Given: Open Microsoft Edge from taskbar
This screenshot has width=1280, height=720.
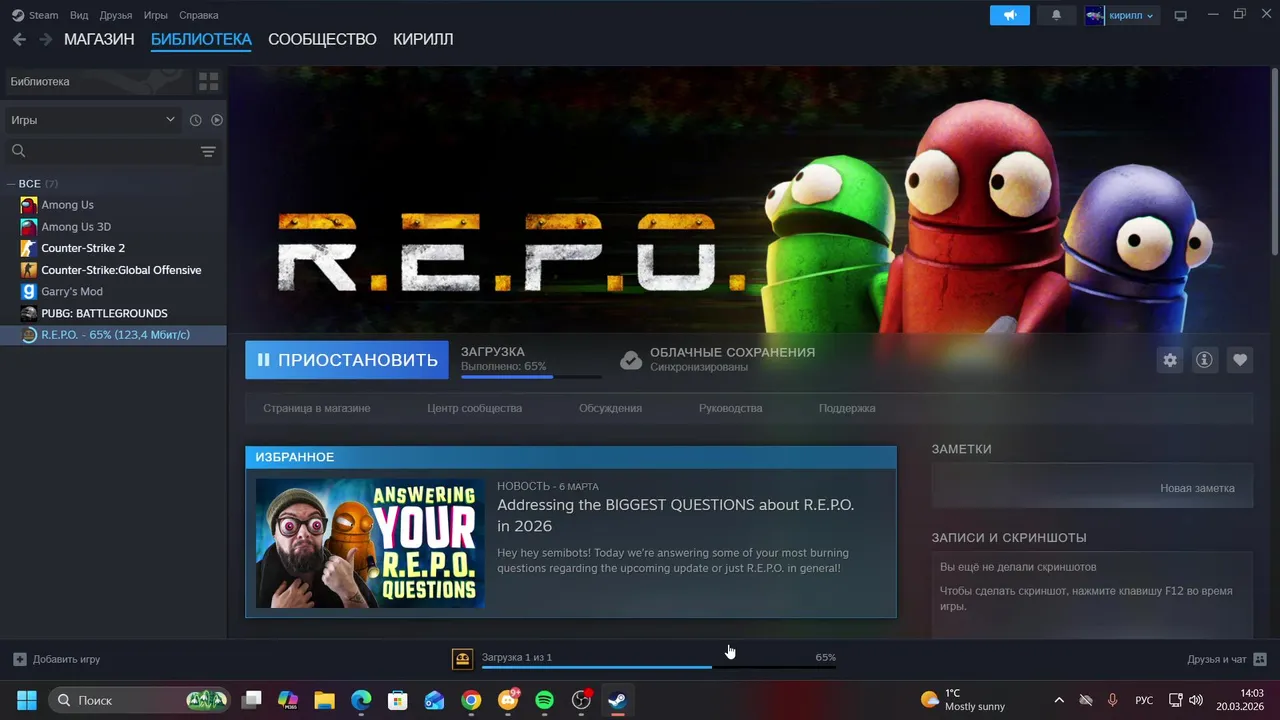Looking at the screenshot, I should pyautogui.click(x=361, y=700).
